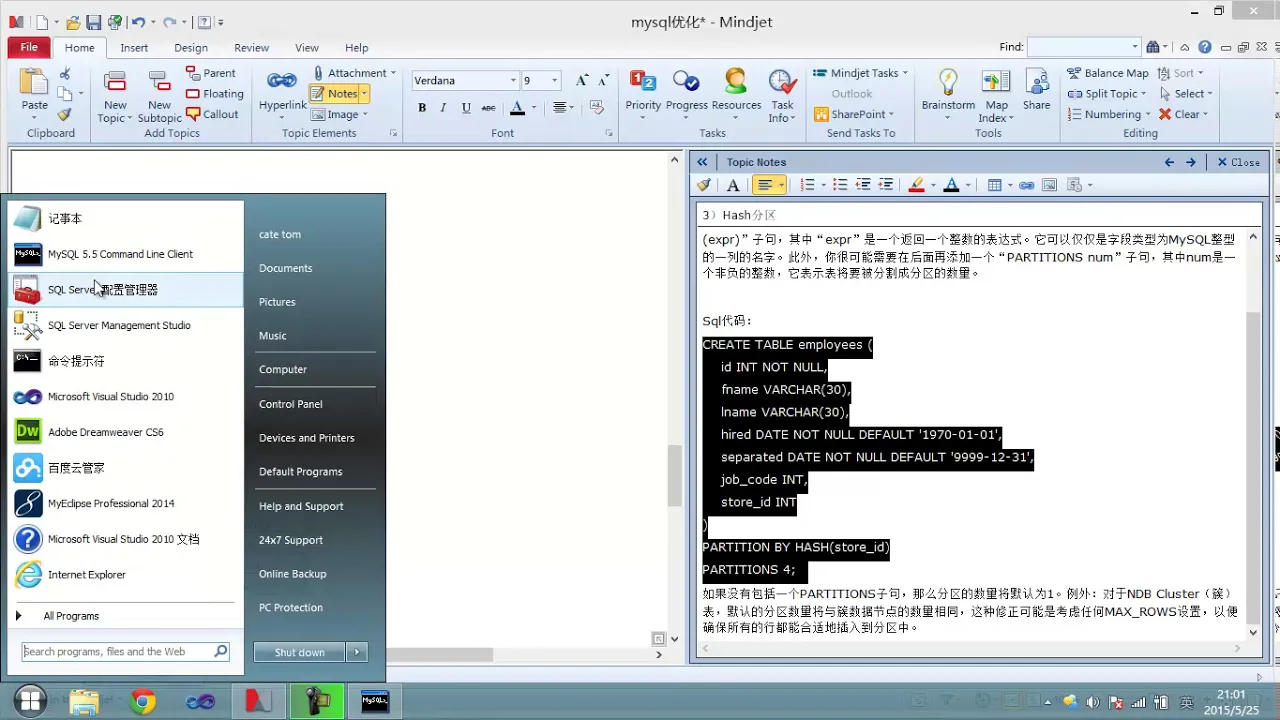Click the Resources person icon

click(x=736, y=81)
